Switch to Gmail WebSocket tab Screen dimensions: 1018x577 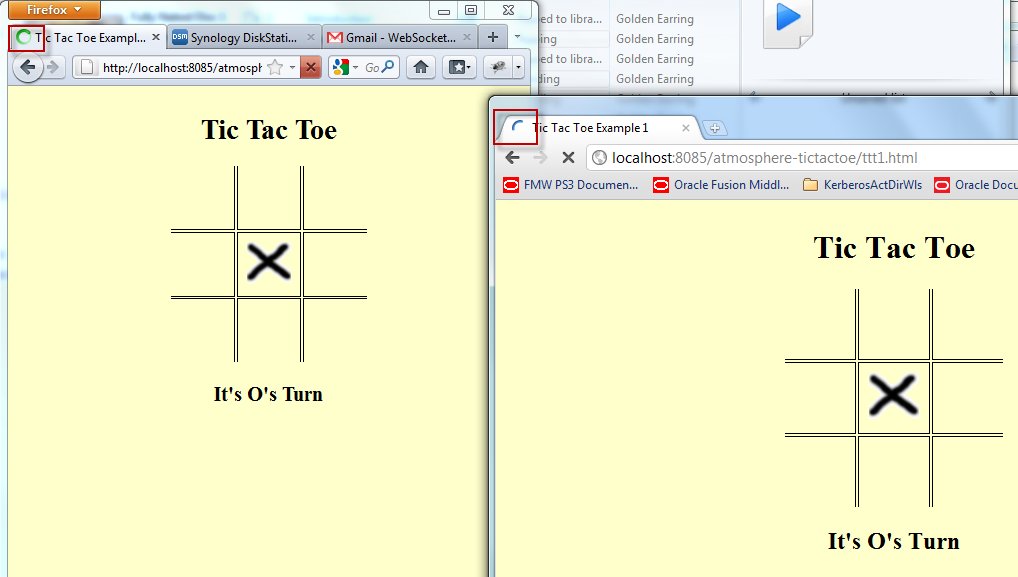tap(398, 37)
